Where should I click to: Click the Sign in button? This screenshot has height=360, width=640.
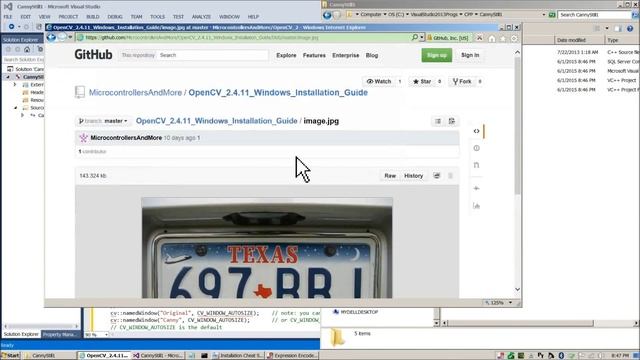(470, 55)
